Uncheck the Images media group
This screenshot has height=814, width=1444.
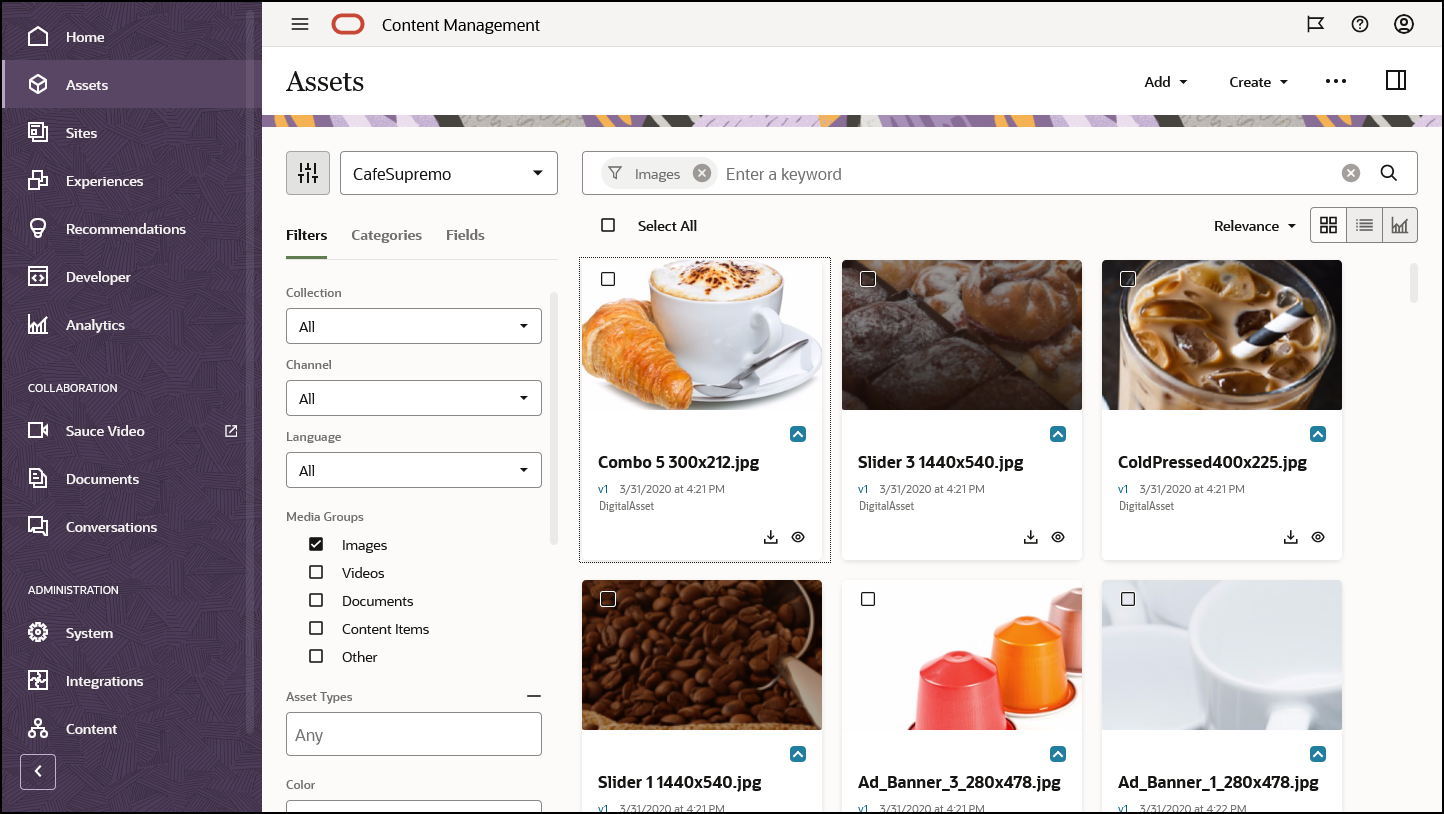pyautogui.click(x=316, y=544)
